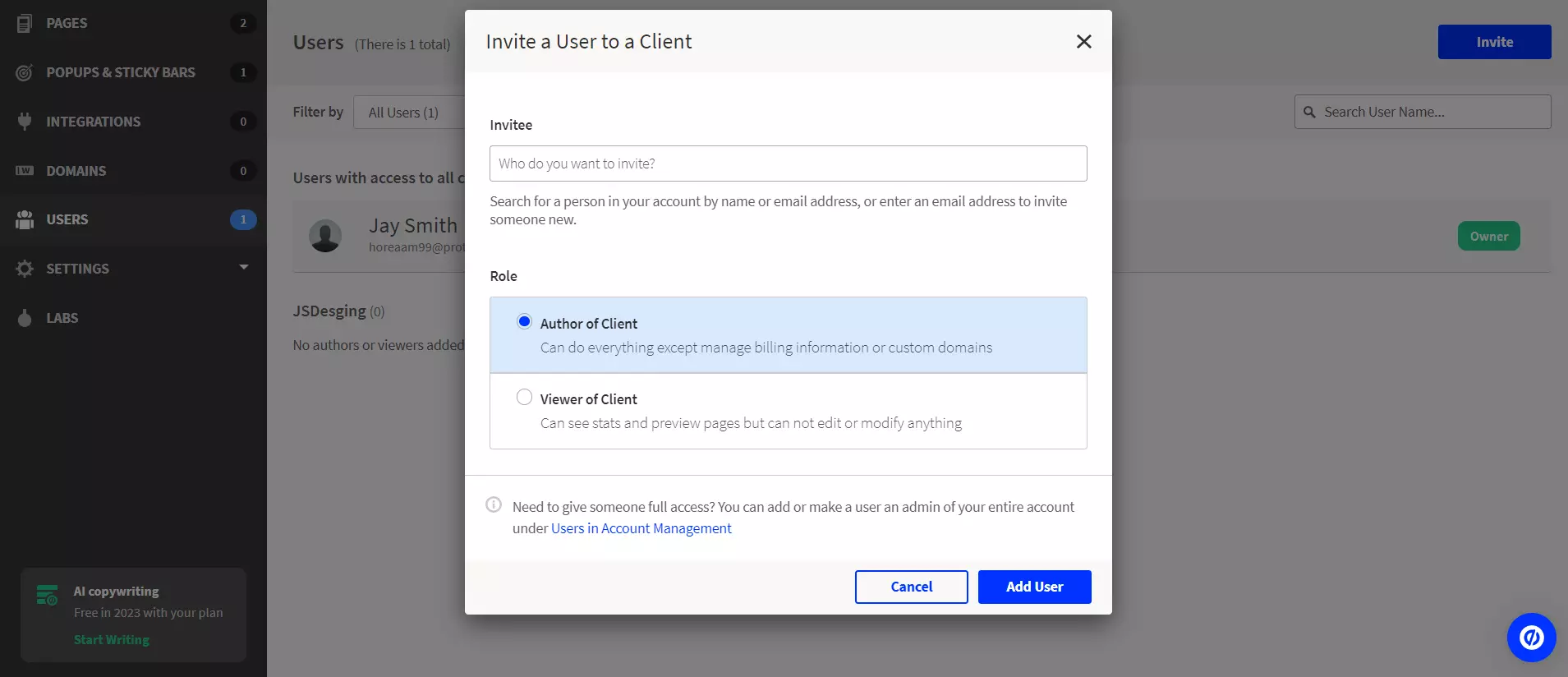Close the Invite a User dialog
The width and height of the screenshot is (1568, 677).
pyautogui.click(x=1083, y=42)
